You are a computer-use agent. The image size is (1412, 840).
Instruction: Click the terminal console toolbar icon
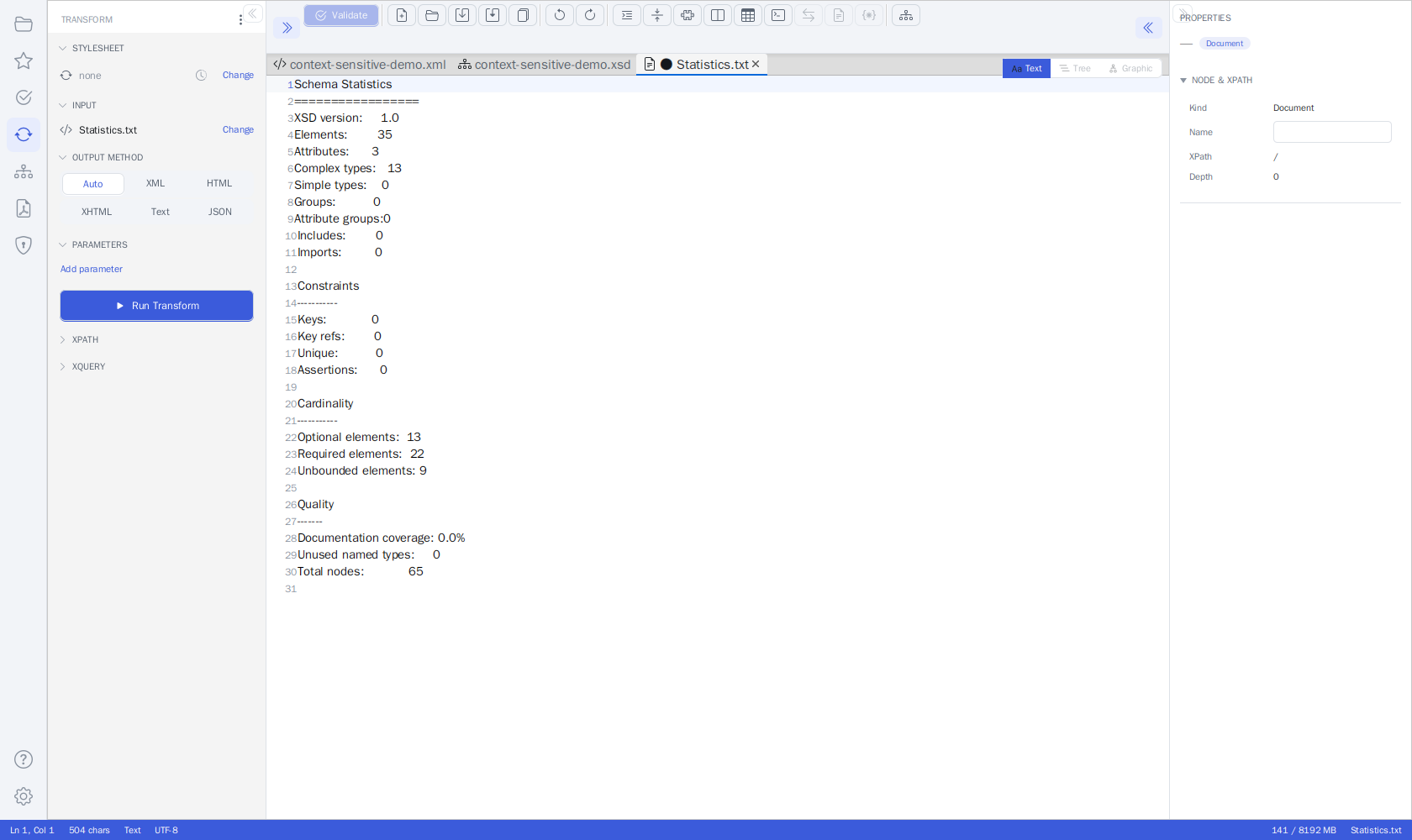pos(778,15)
